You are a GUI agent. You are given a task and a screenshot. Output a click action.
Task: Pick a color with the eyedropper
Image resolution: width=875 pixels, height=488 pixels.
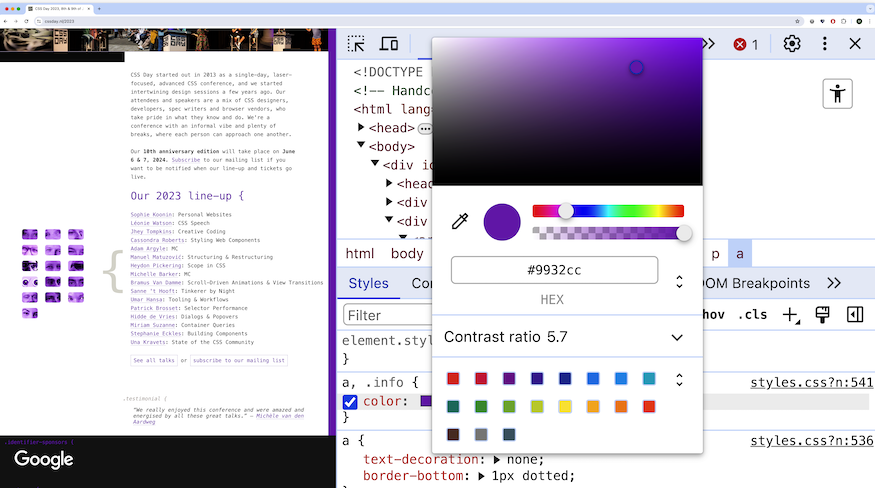pos(460,221)
